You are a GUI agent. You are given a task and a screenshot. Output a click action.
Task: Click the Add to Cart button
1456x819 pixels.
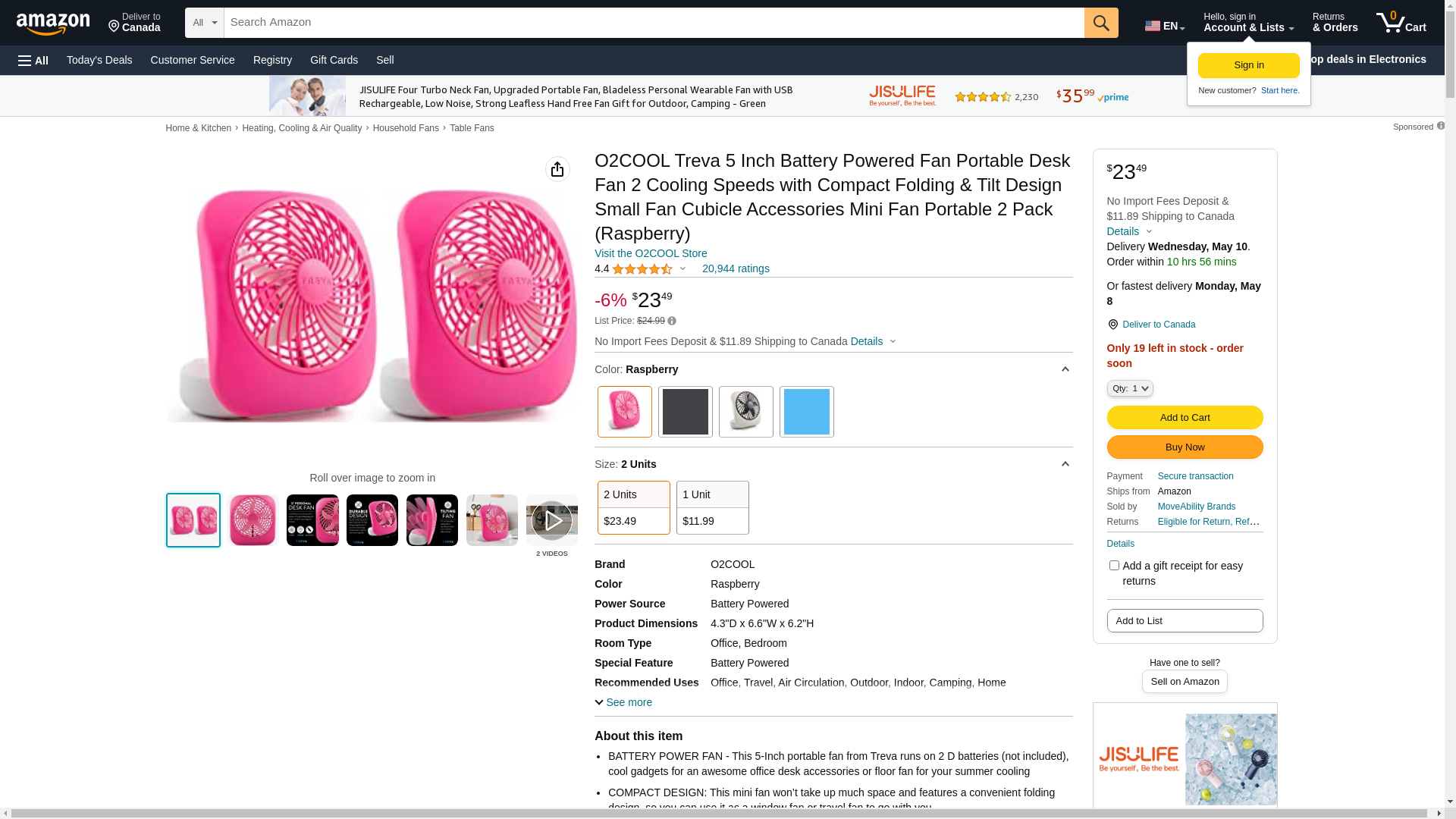tap(1185, 417)
